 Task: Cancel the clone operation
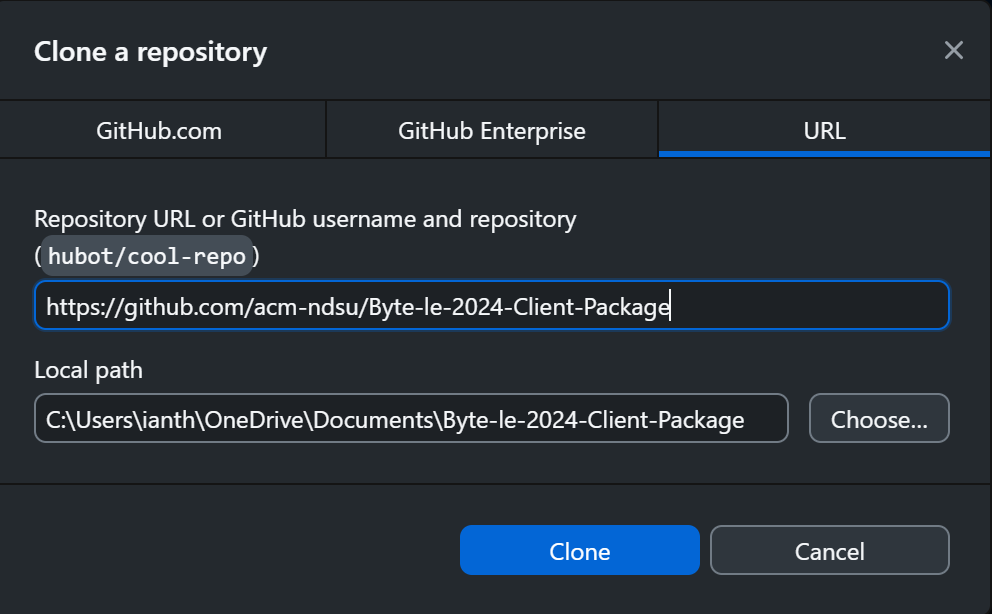[x=829, y=551]
